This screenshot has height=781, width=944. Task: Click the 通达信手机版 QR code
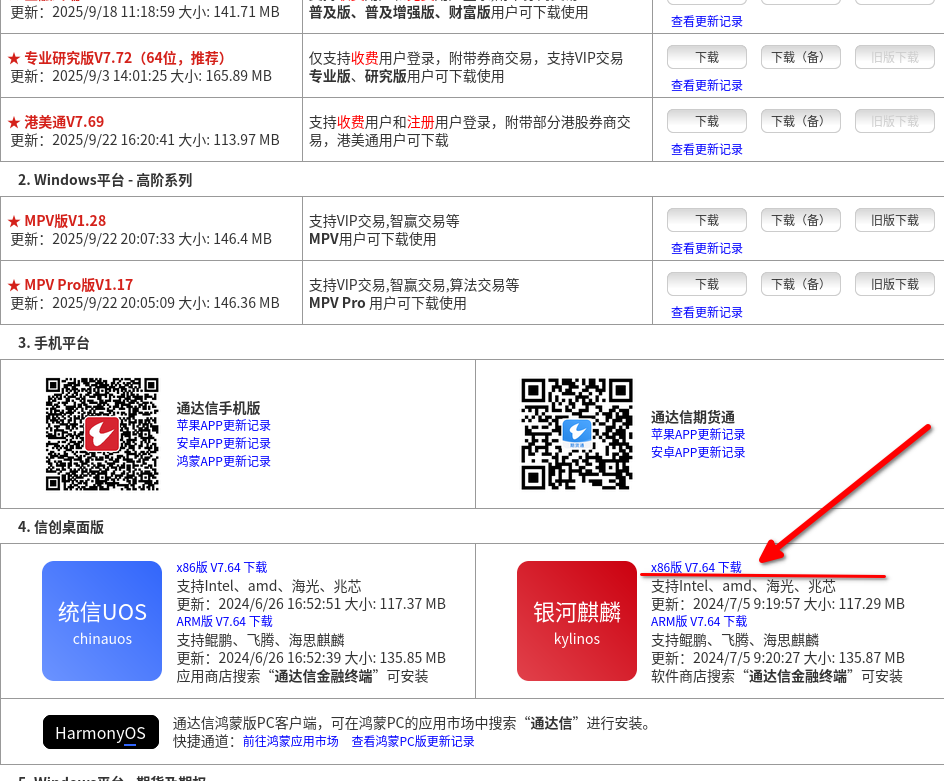click(x=102, y=433)
